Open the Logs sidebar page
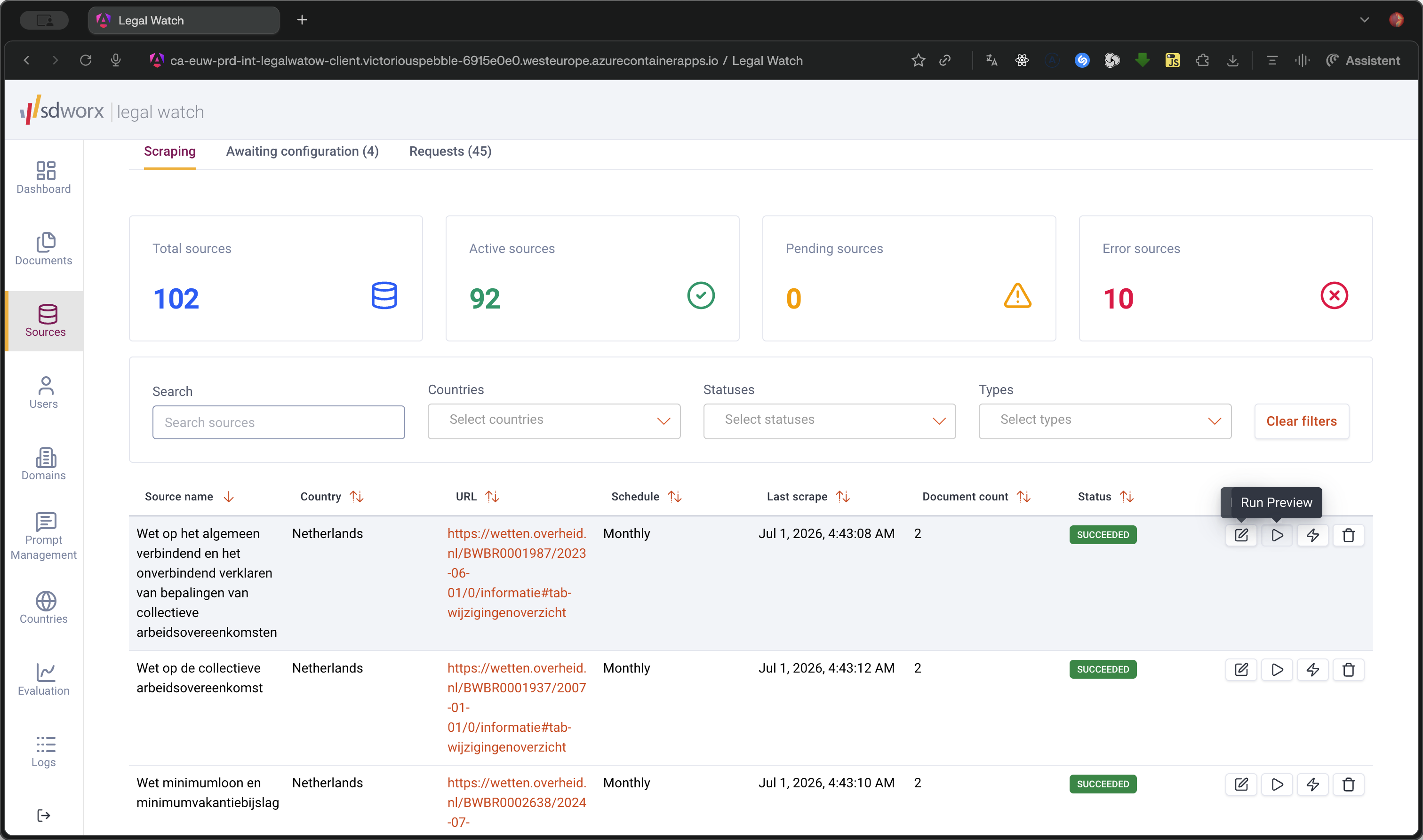The image size is (1423, 840). (x=44, y=751)
